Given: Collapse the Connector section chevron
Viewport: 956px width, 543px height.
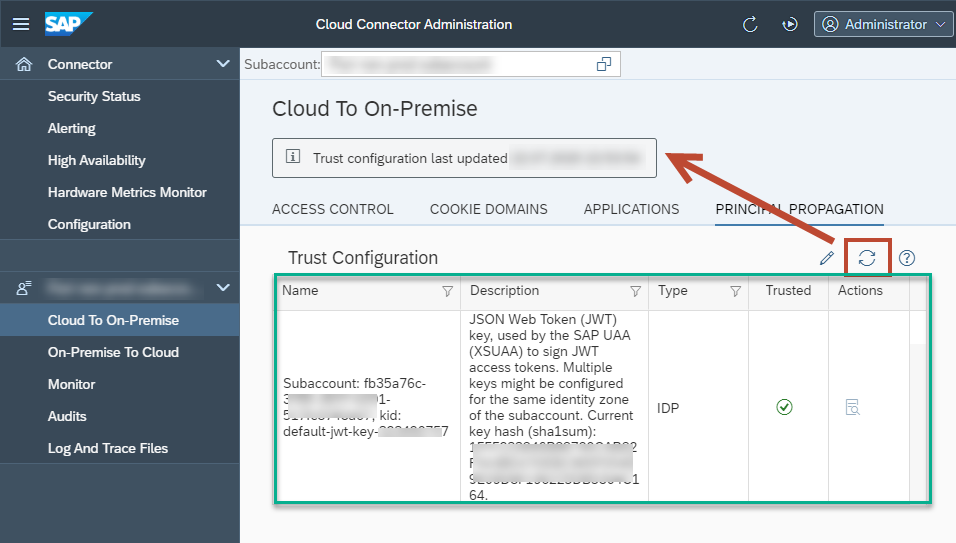Looking at the screenshot, I should [x=223, y=63].
